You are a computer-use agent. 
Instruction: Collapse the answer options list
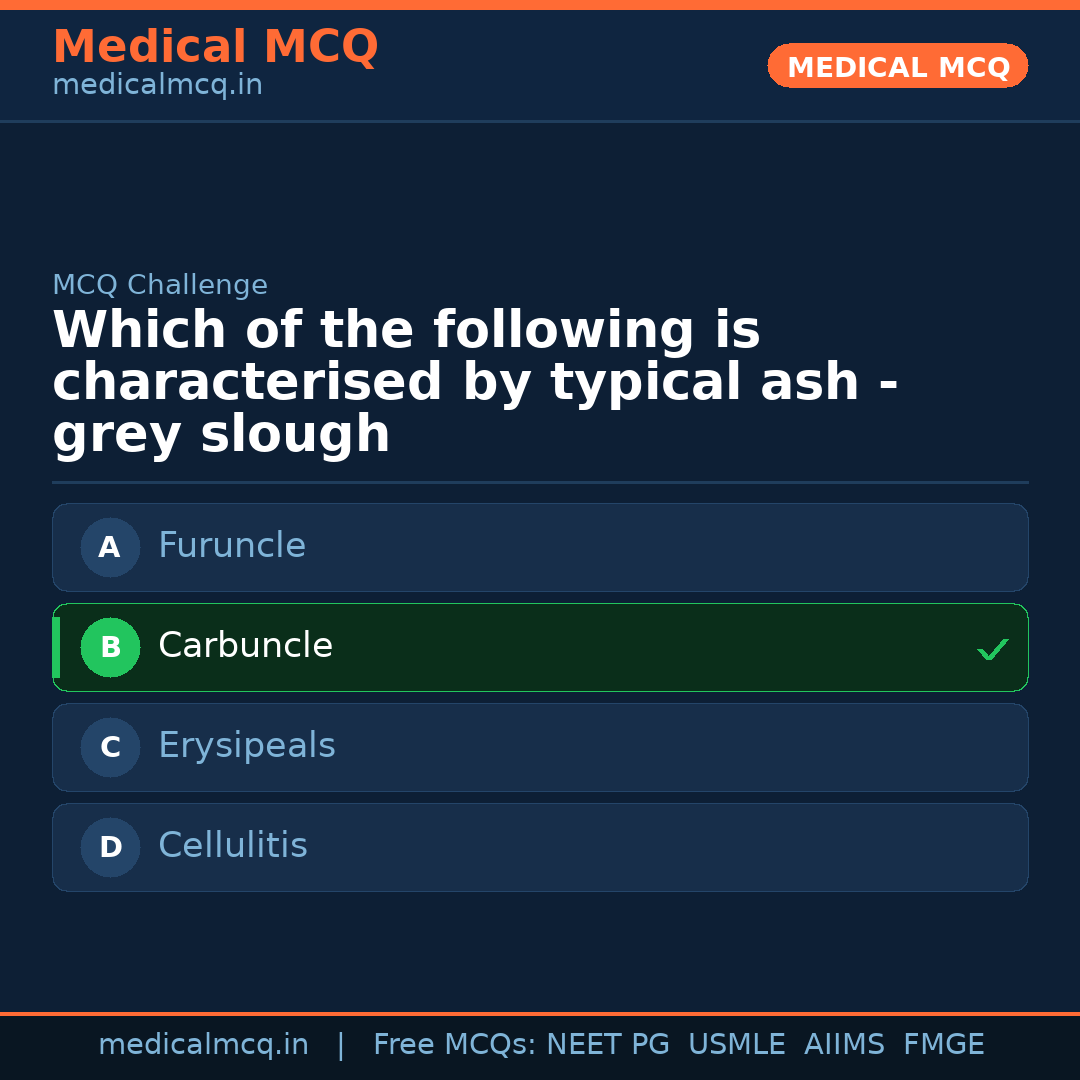pos(540,697)
